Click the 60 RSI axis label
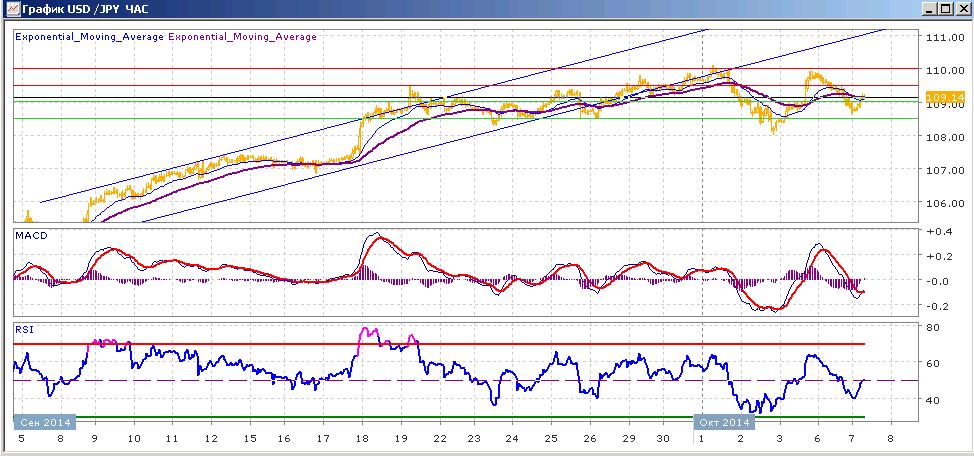The image size is (974, 456). (x=932, y=363)
